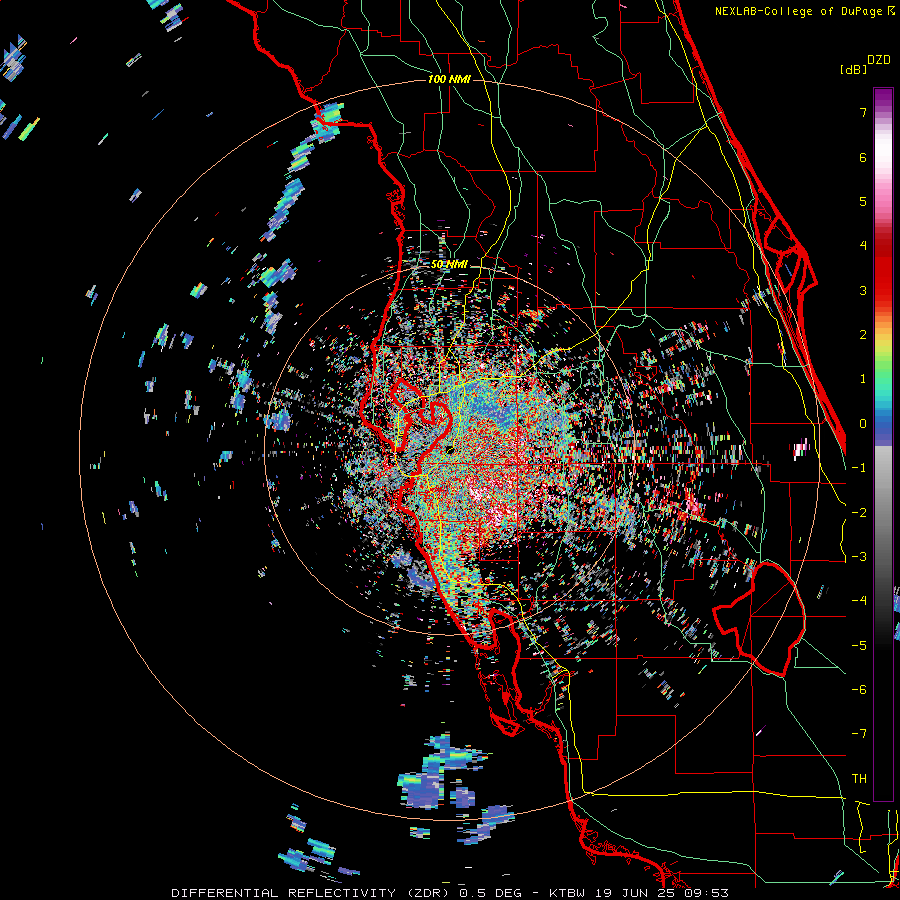
Task: Click the "100 NMI" range ring label
Action: click(x=449, y=79)
